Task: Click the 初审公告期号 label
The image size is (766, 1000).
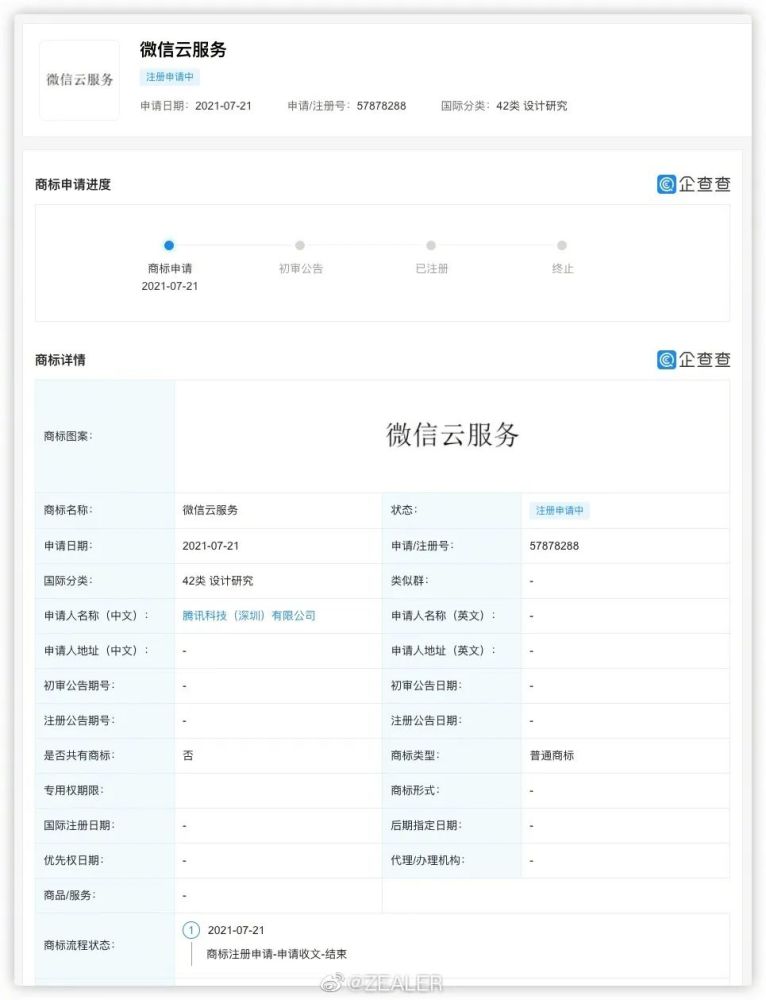Action: coord(79,686)
